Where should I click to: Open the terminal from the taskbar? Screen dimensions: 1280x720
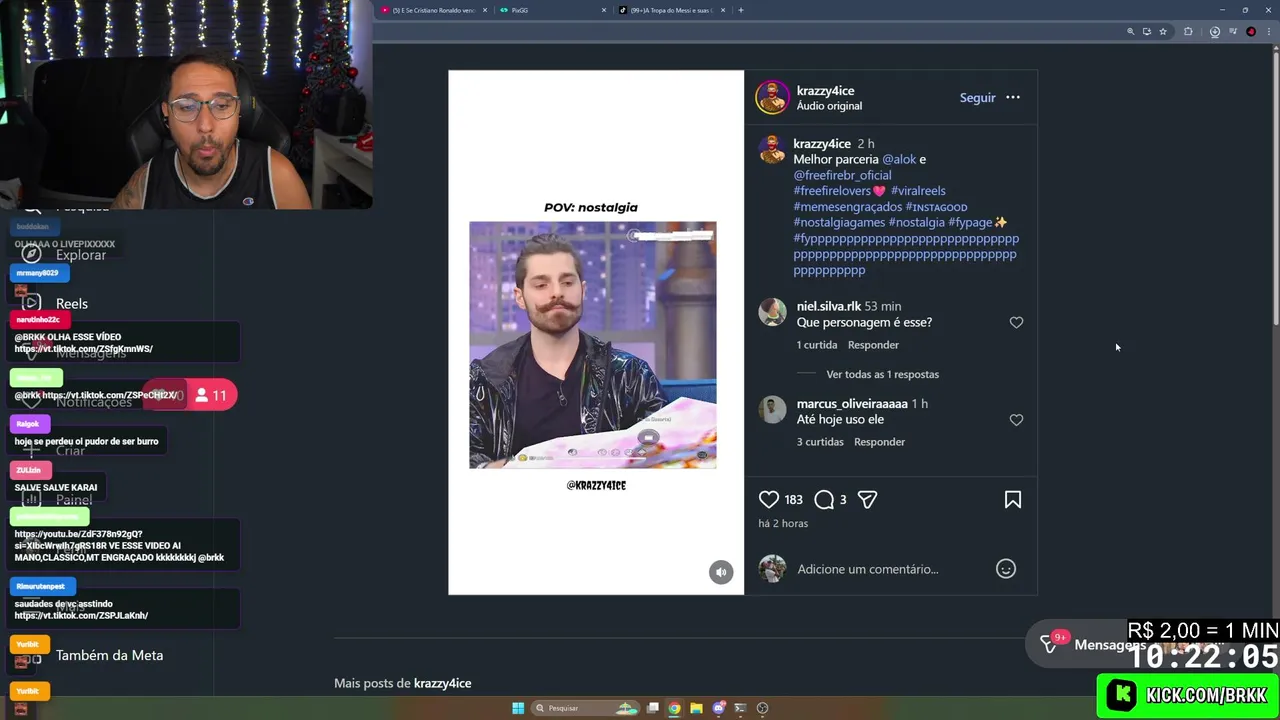point(741,708)
